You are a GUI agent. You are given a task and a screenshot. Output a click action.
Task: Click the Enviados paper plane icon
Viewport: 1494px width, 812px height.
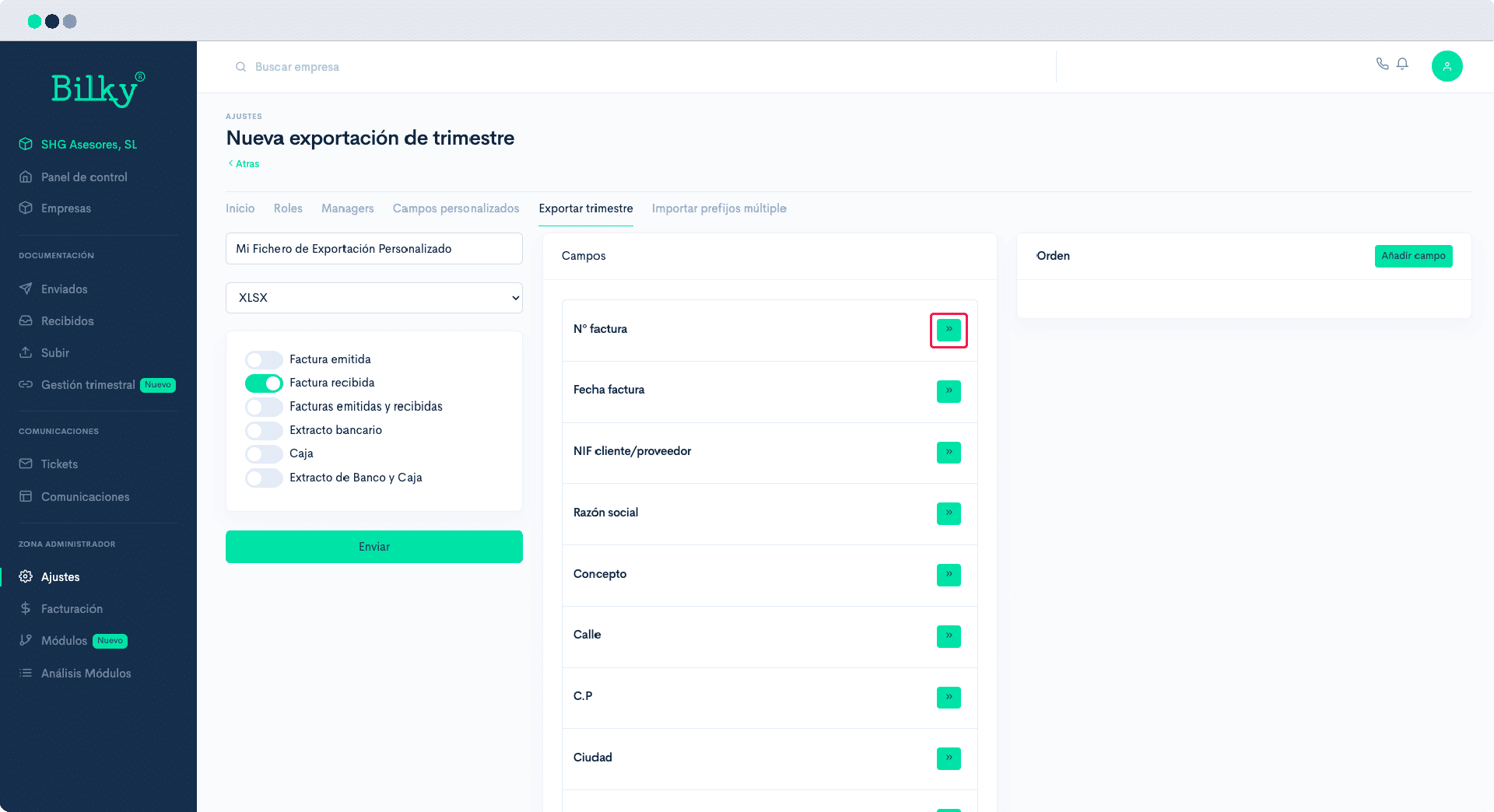click(26, 289)
